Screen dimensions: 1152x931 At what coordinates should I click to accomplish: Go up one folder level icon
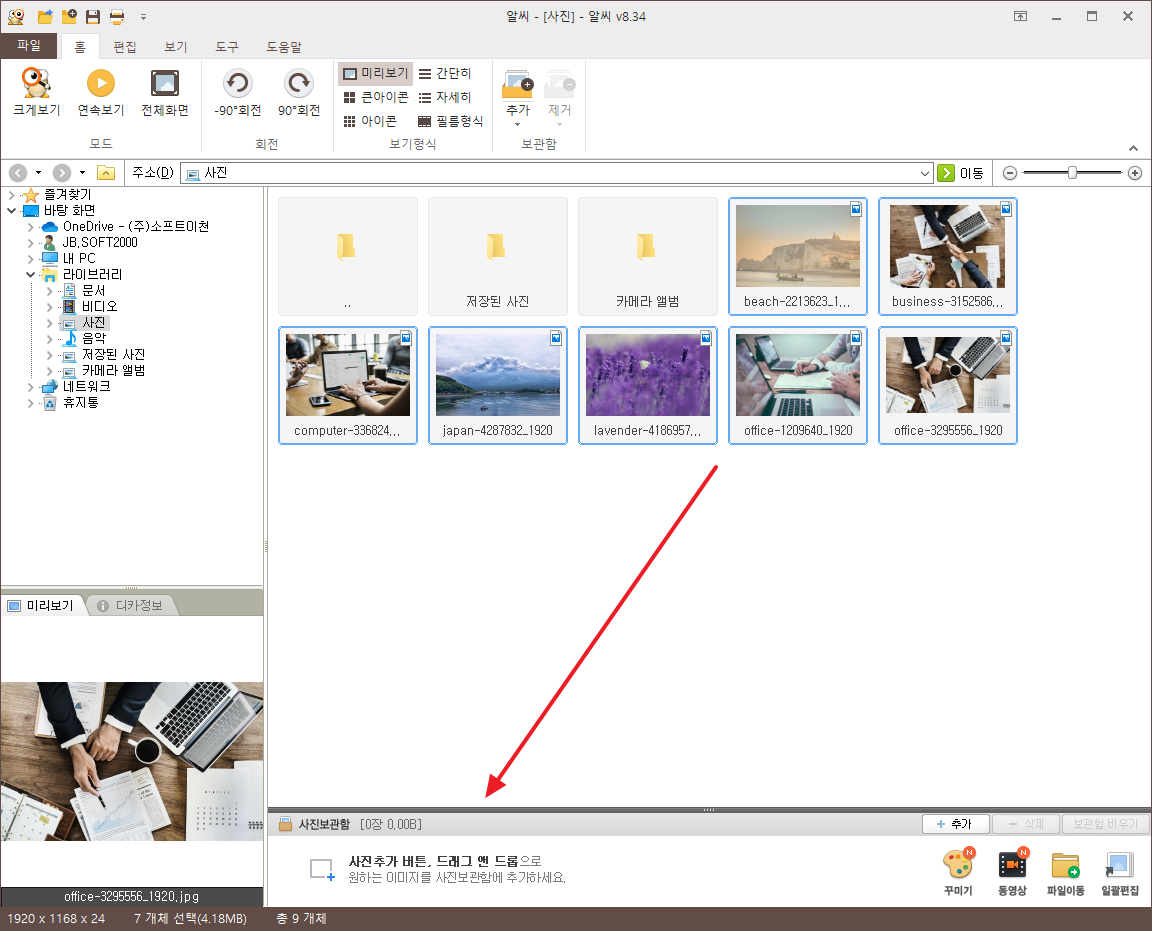(x=106, y=173)
